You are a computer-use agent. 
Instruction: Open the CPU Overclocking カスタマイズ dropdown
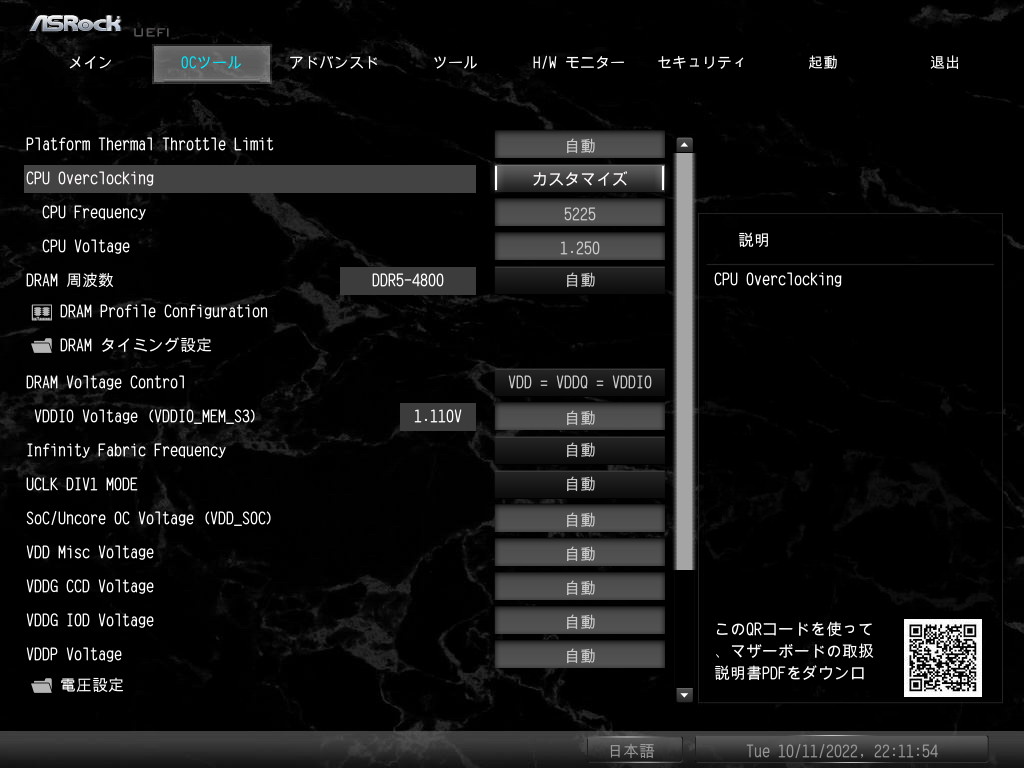[x=580, y=178]
